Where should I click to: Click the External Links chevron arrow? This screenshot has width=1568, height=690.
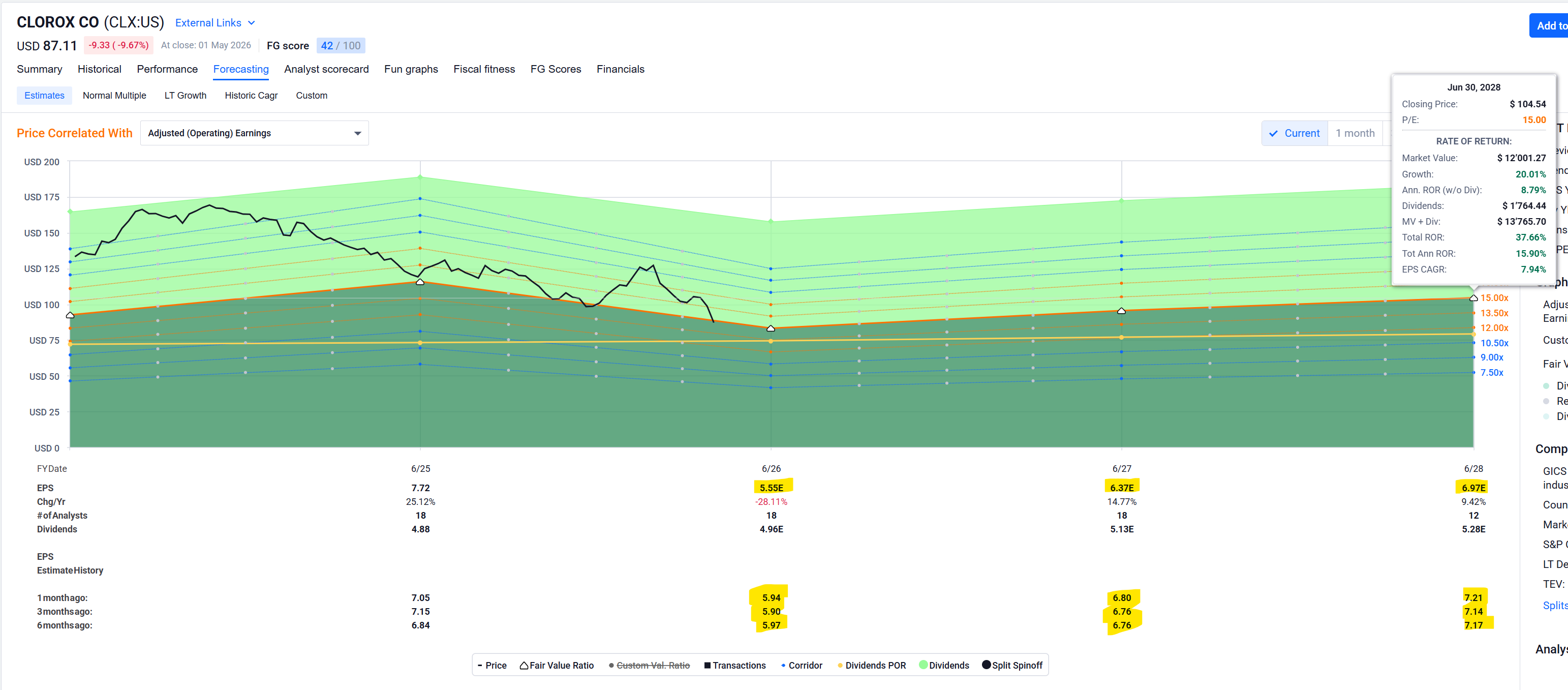(x=252, y=22)
